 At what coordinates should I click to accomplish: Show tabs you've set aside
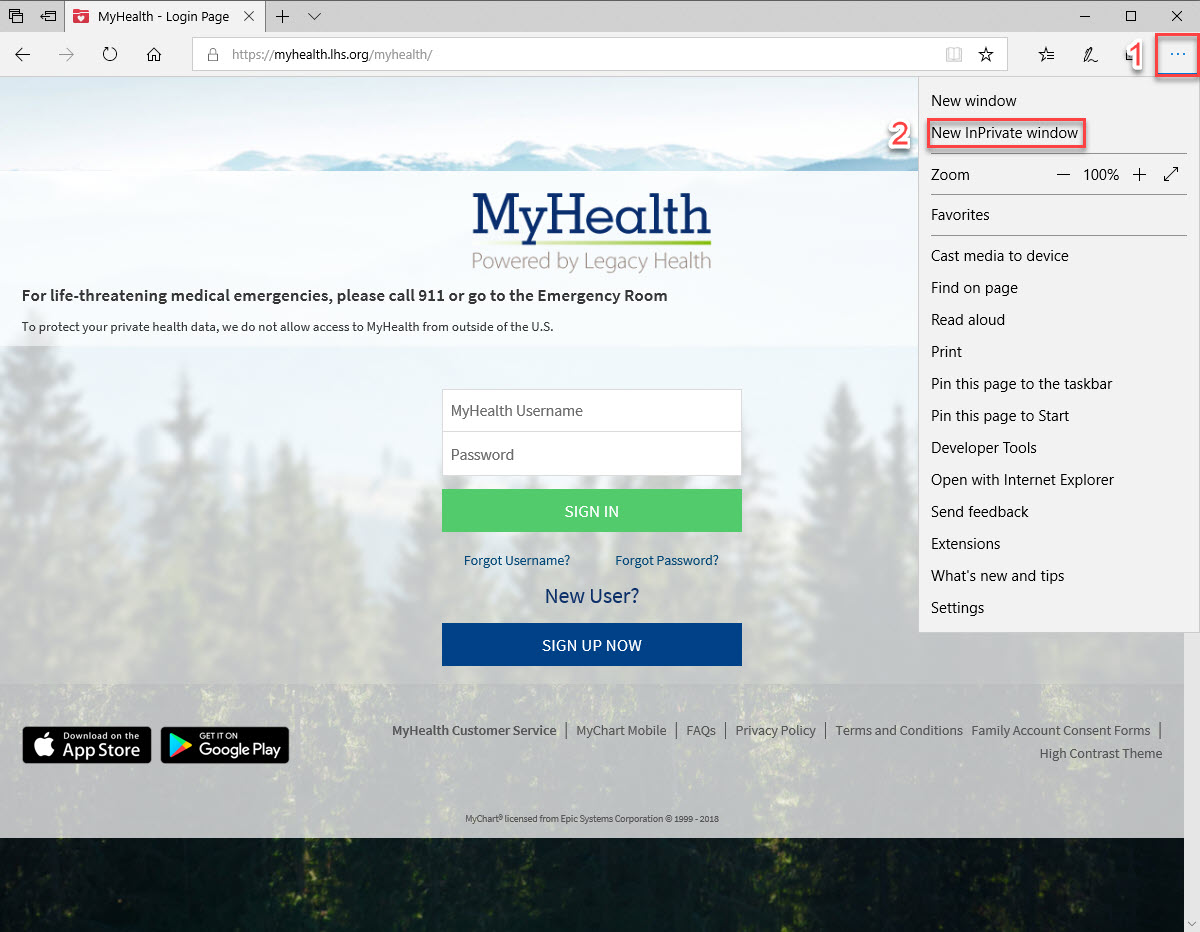[16, 16]
